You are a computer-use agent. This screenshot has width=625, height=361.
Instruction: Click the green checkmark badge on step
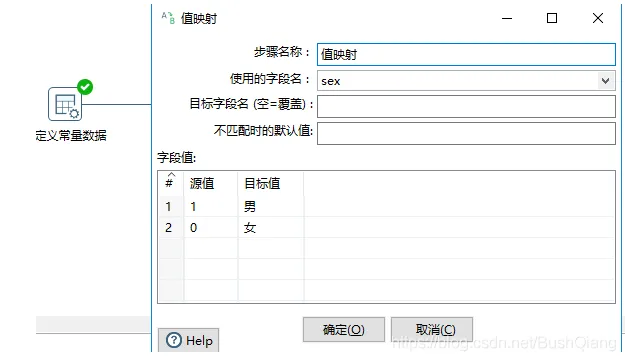click(85, 87)
